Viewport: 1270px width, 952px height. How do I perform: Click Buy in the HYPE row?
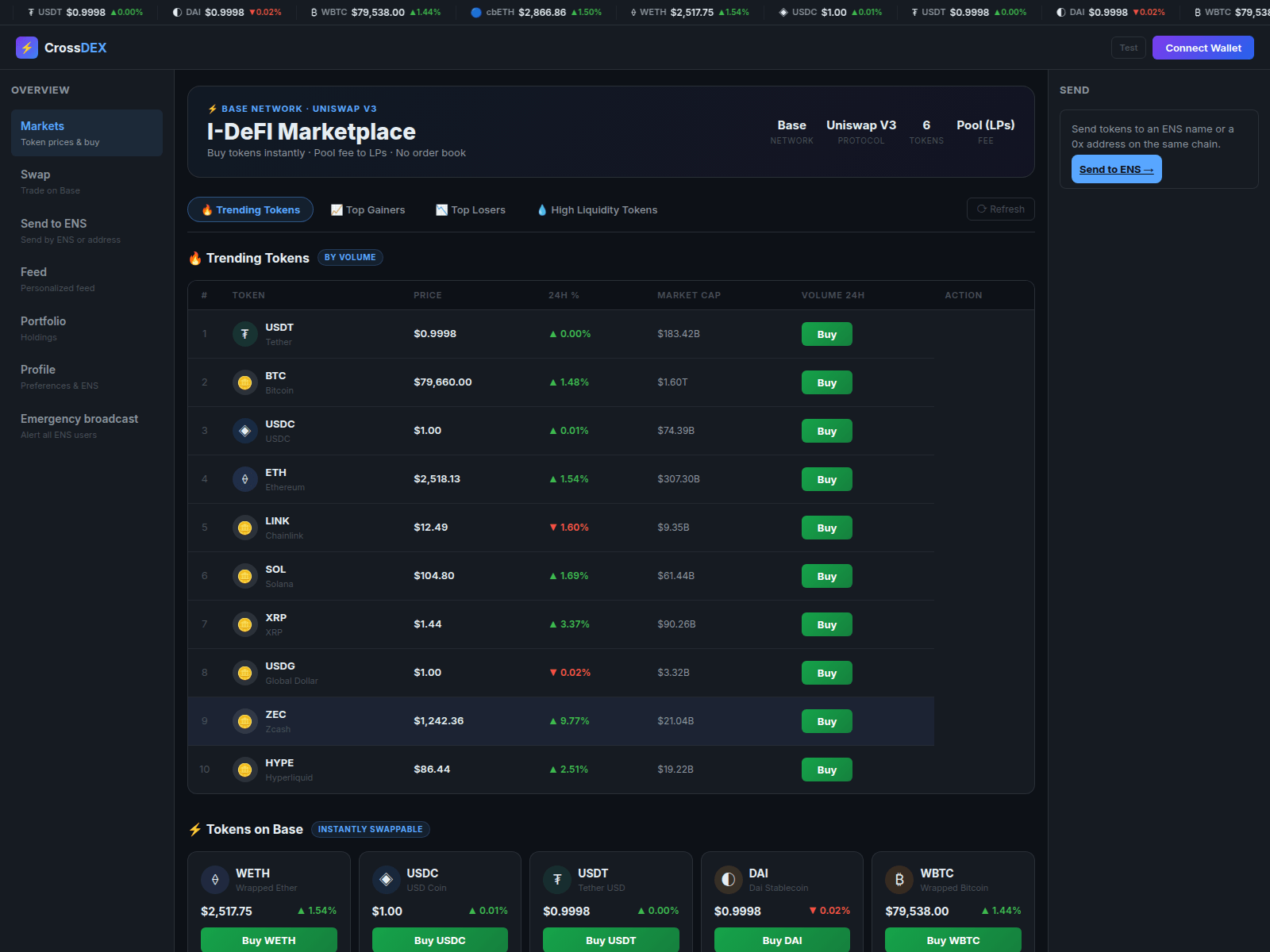[827, 770]
